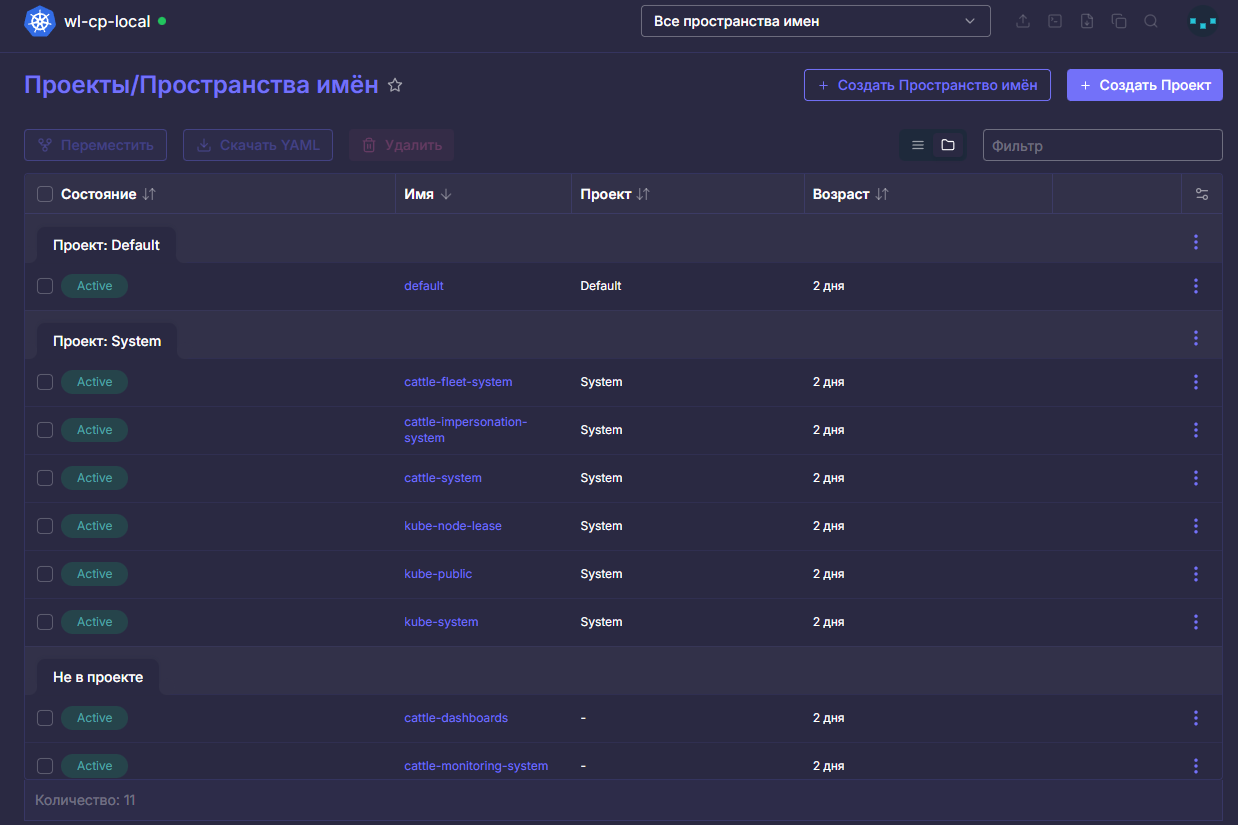Sort by Имя column header
The width and height of the screenshot is (1238, 825).
click(x=428, y=194)
